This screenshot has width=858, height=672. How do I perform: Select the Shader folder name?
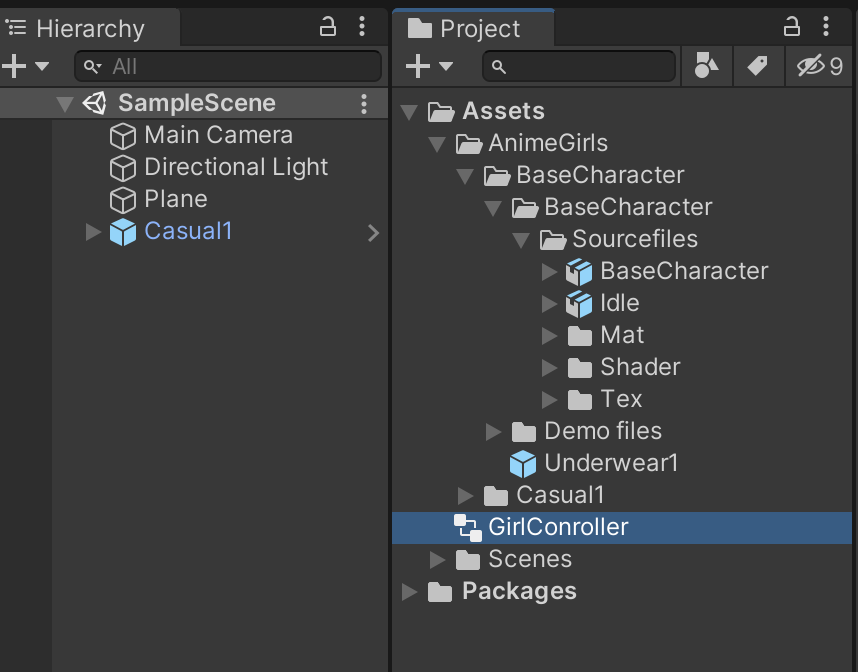coord(640,367)
